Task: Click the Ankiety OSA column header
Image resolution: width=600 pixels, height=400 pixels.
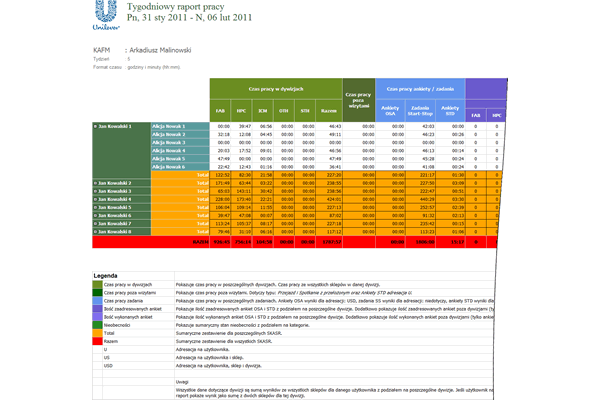Action: tap(390, 111)
